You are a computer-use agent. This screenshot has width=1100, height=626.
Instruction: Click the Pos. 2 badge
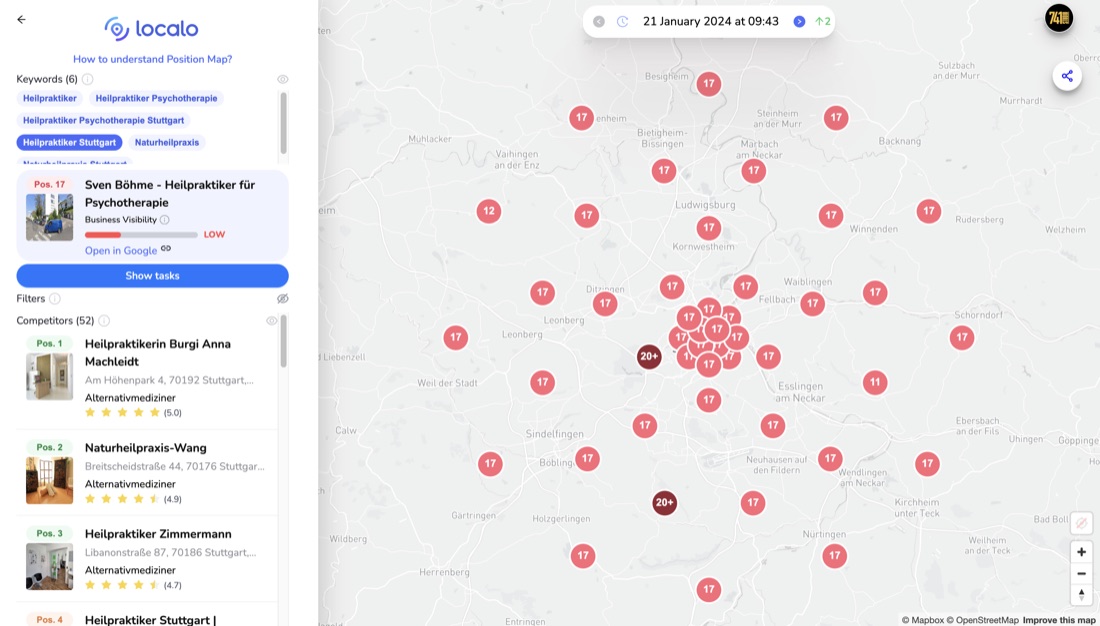(x=49, y=447)
